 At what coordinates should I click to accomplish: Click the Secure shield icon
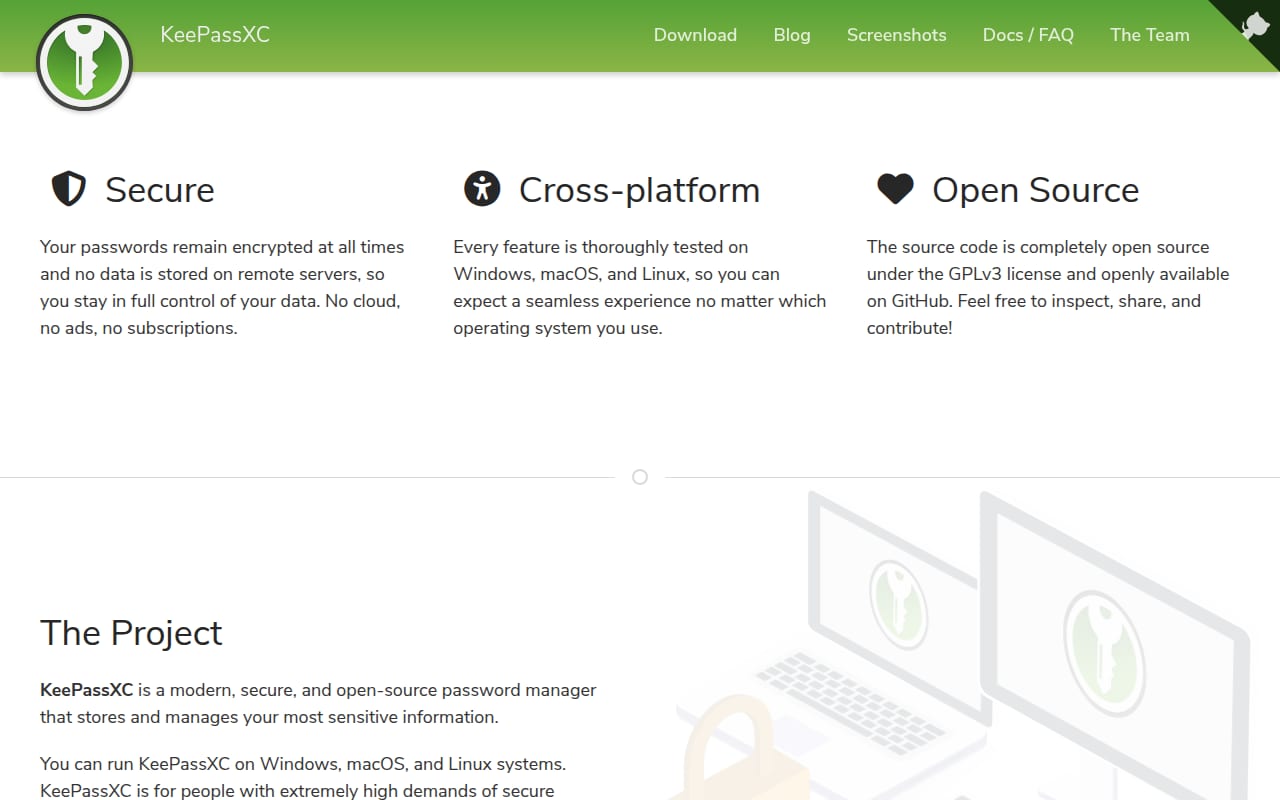click(x=69, y=188)
